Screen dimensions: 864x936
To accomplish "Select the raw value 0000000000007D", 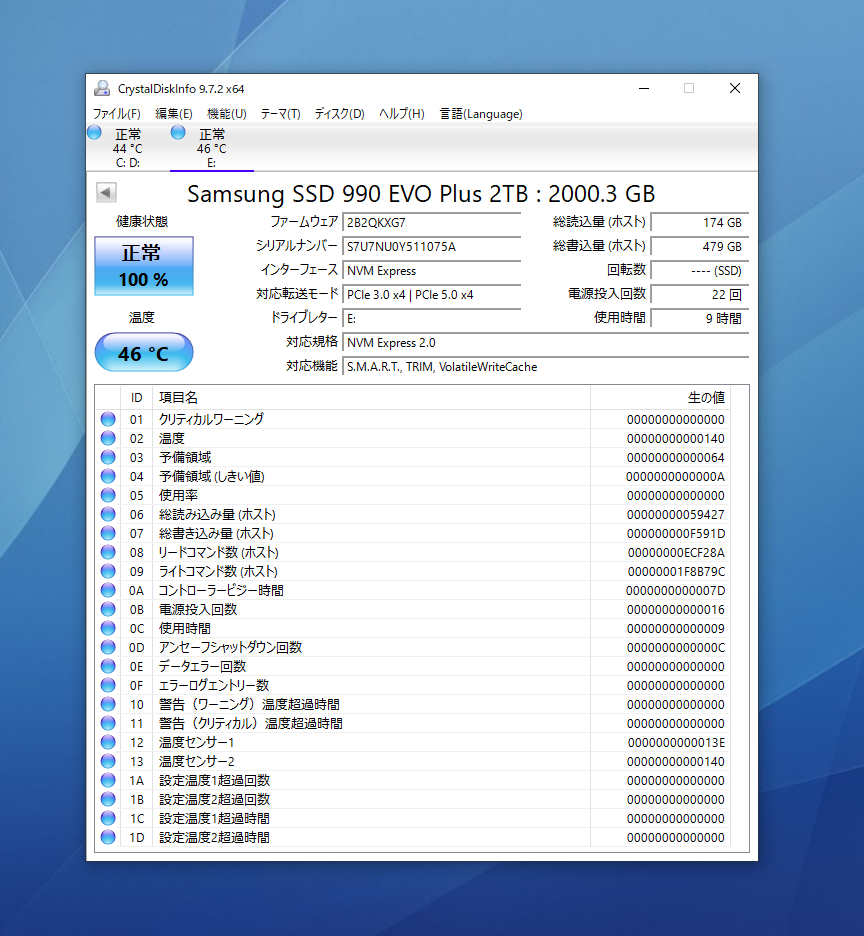I will point(675,591).
